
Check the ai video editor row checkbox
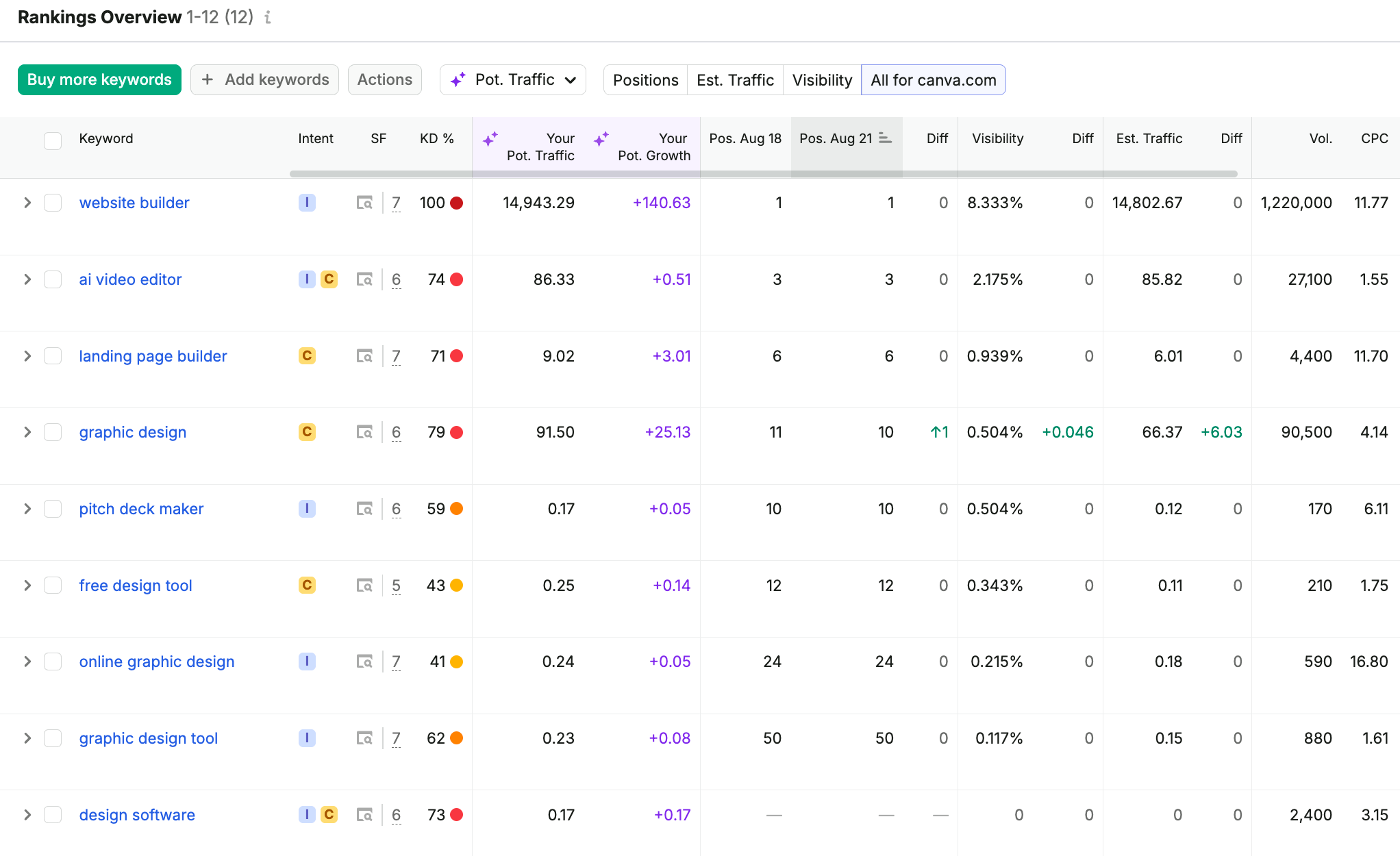[x=53, y=279]
